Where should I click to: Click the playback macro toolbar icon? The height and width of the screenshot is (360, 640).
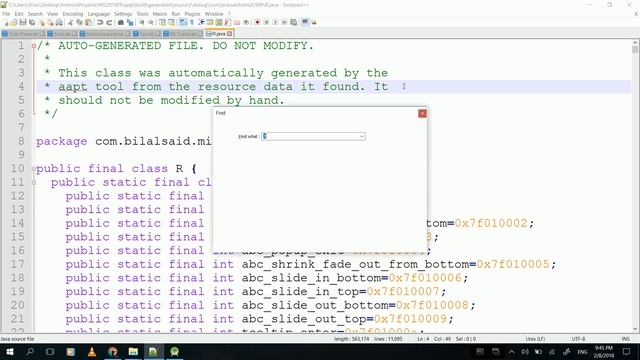tap(275, 22)
